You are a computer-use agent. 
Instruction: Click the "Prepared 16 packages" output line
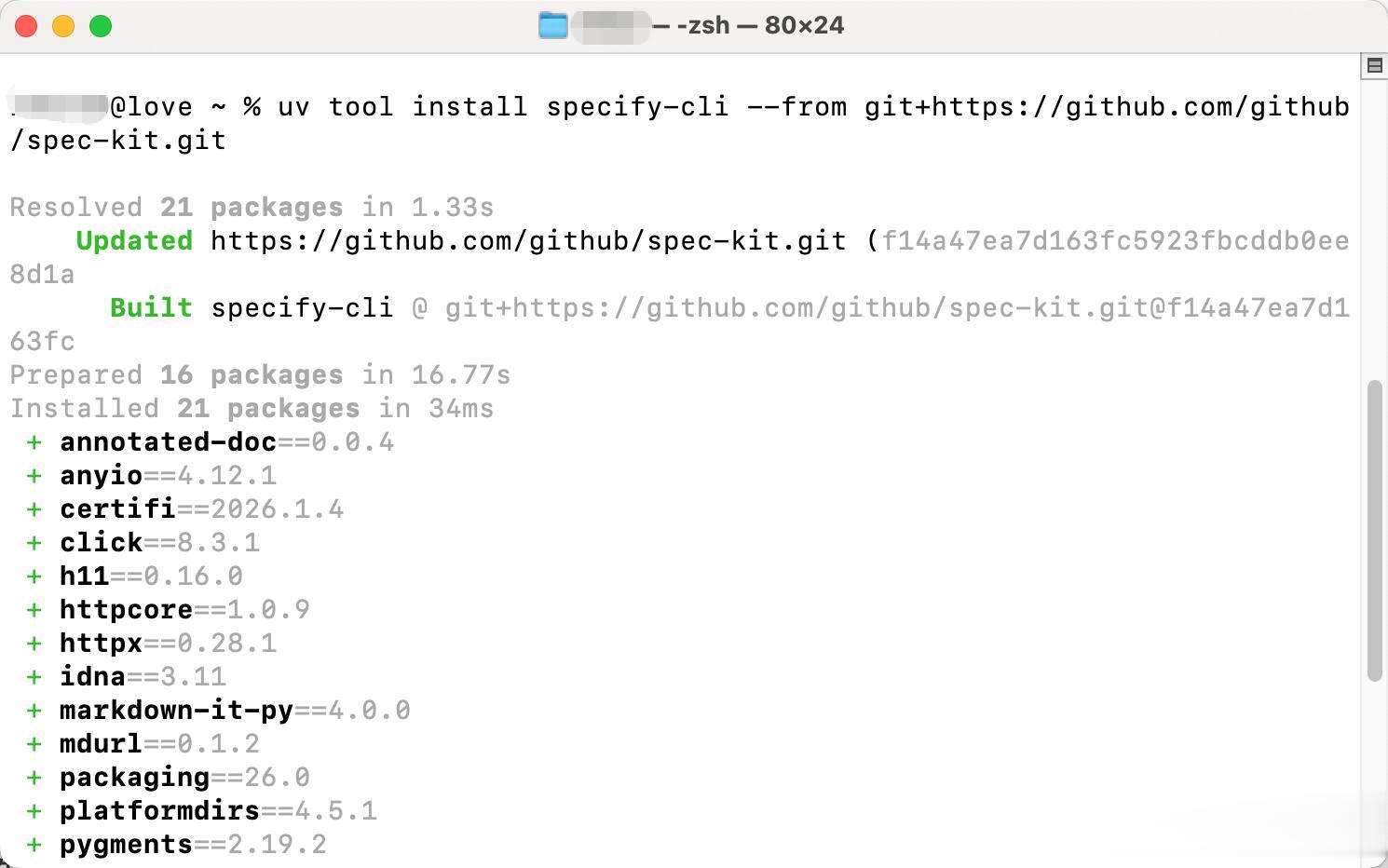pyautogui.click(x=260, y=375)
